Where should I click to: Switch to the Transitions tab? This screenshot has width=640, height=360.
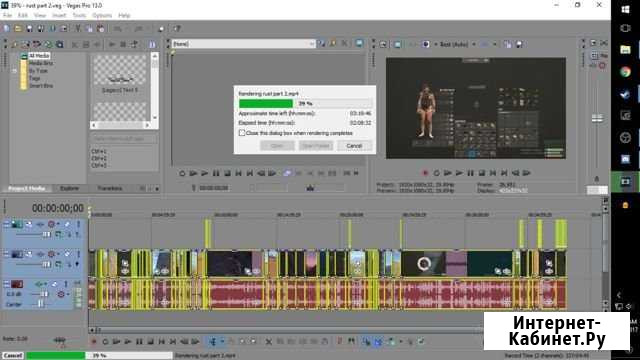pos(110,188)
